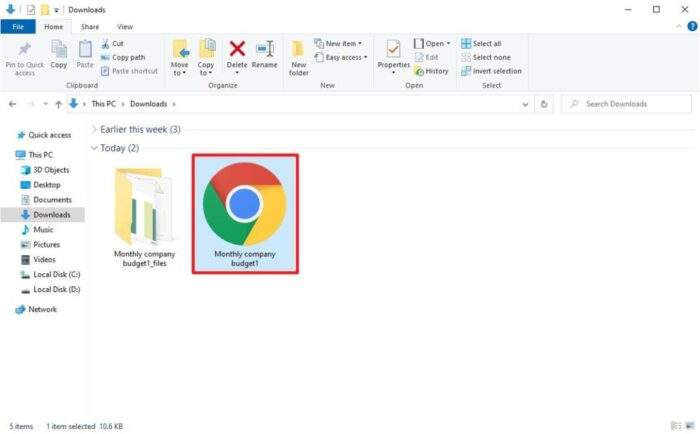Open the Copy to dropdown
The height and width of the screenshot is (434, 700).
click(x=206, y=58)
